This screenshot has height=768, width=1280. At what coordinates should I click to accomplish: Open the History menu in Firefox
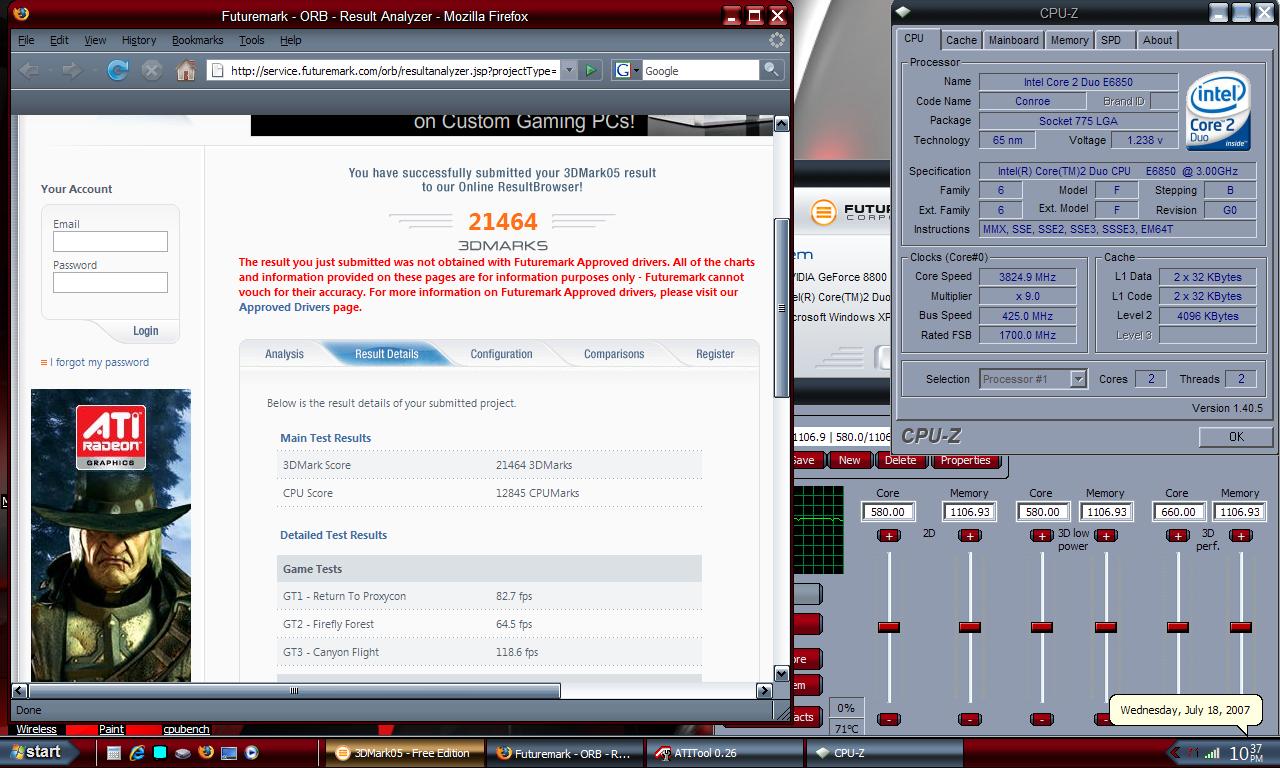(139, 40)
